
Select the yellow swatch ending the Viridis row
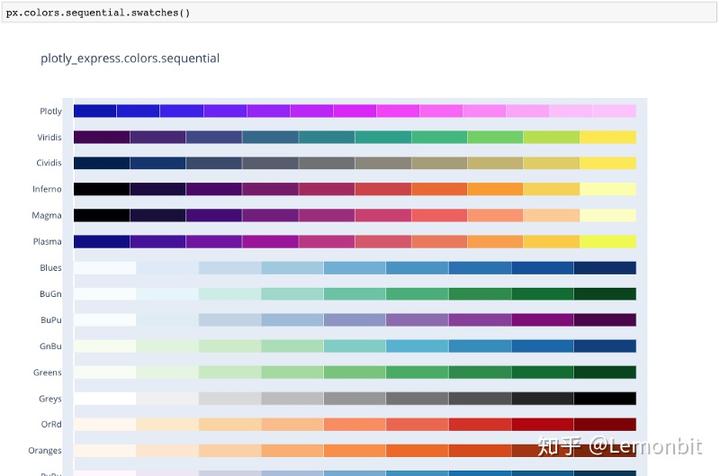pyautogui.click(x=608, y=137)
